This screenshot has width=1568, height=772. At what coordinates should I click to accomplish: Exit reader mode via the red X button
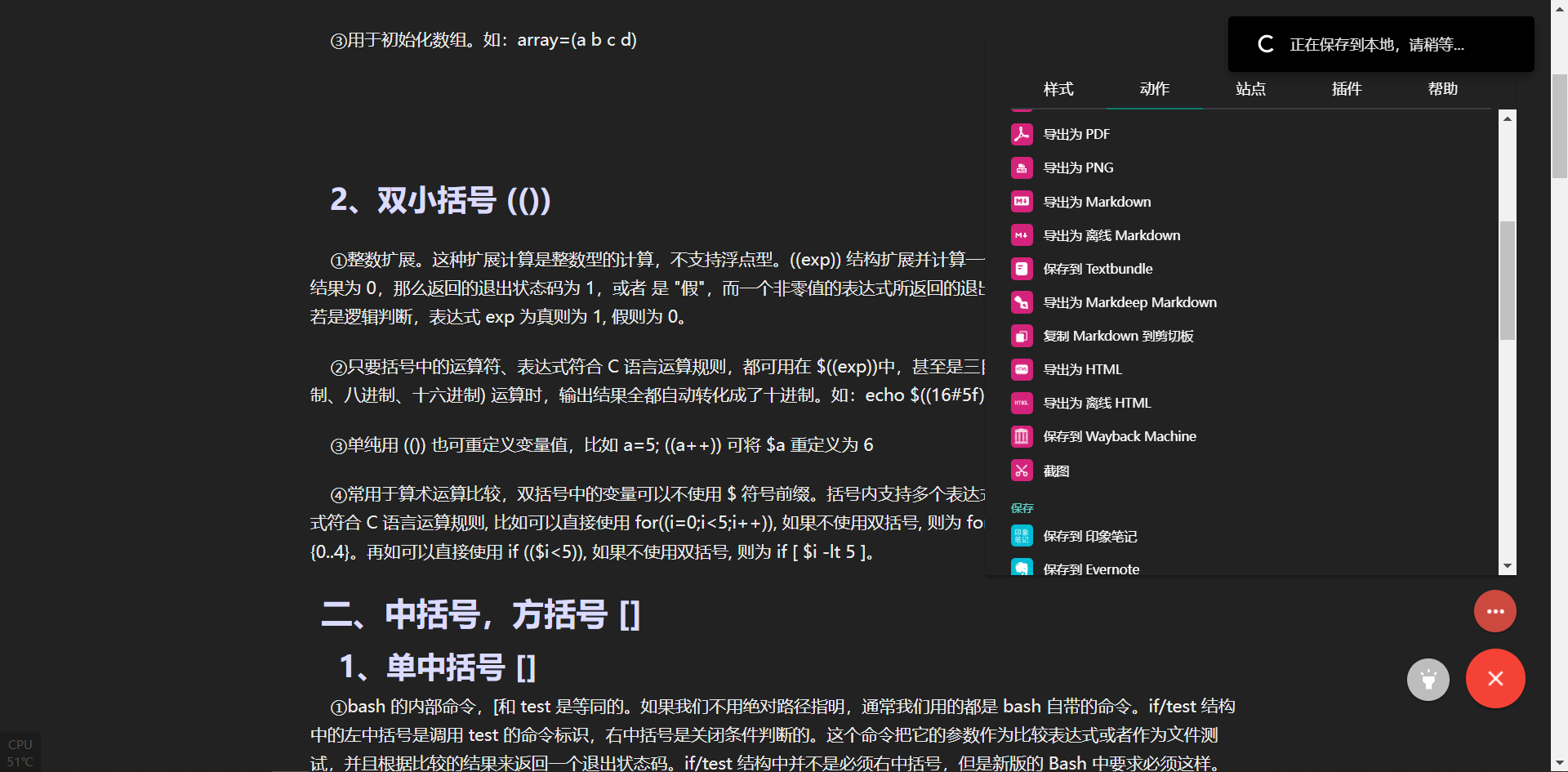[1495, 679]
